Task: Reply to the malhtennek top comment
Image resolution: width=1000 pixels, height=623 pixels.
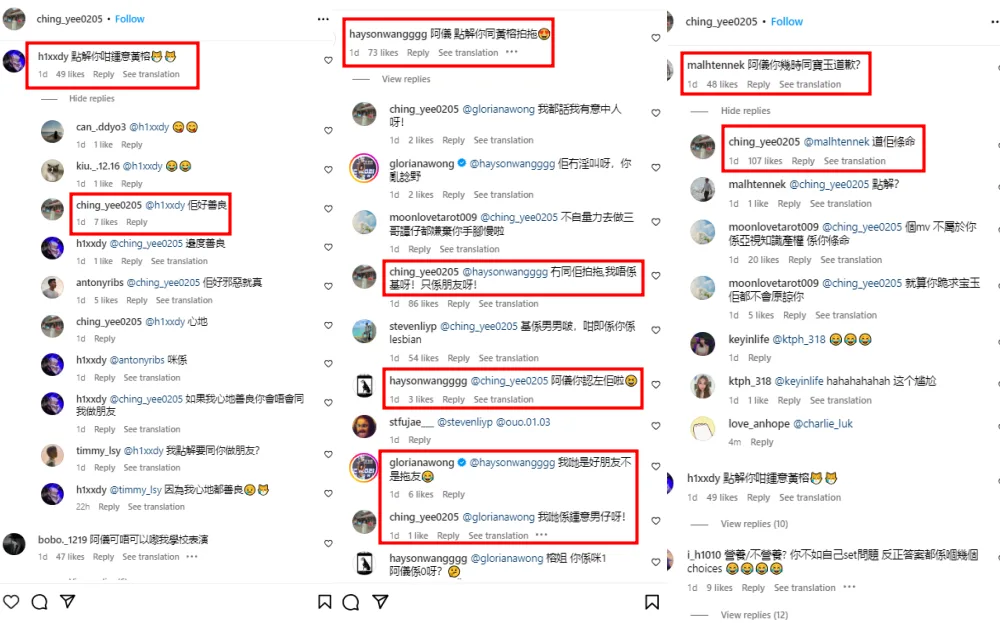Action: click(x=758, y=84)
